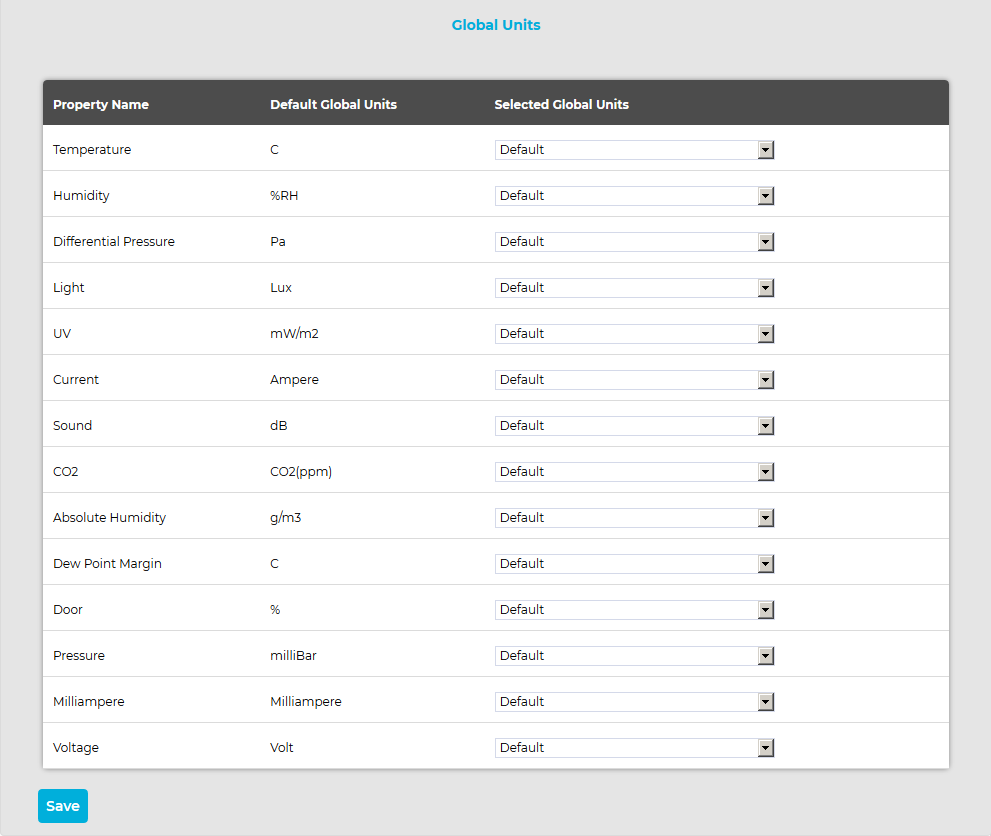
Task: Click the Temperature property name cell
Action: tap(92, 150)
